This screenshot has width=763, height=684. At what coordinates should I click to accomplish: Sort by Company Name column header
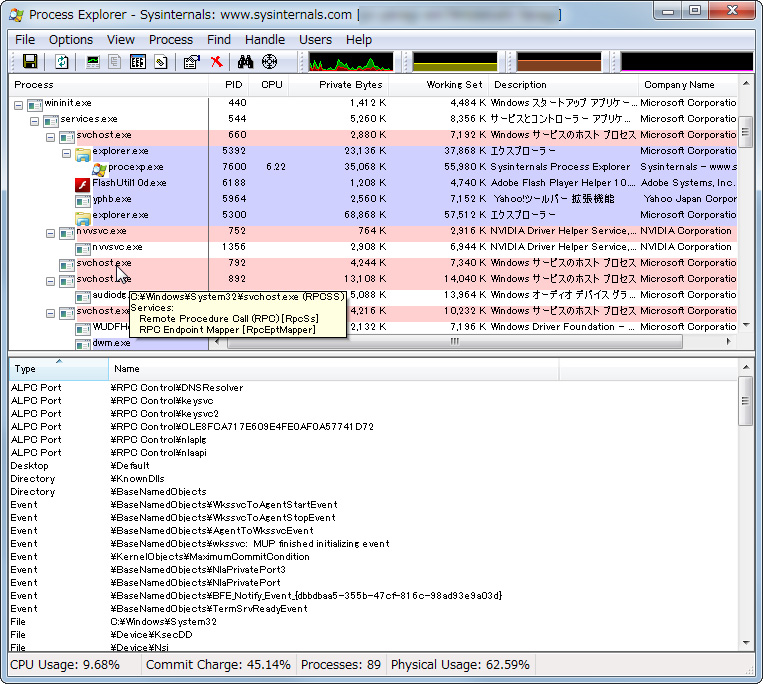click(688, 85)
